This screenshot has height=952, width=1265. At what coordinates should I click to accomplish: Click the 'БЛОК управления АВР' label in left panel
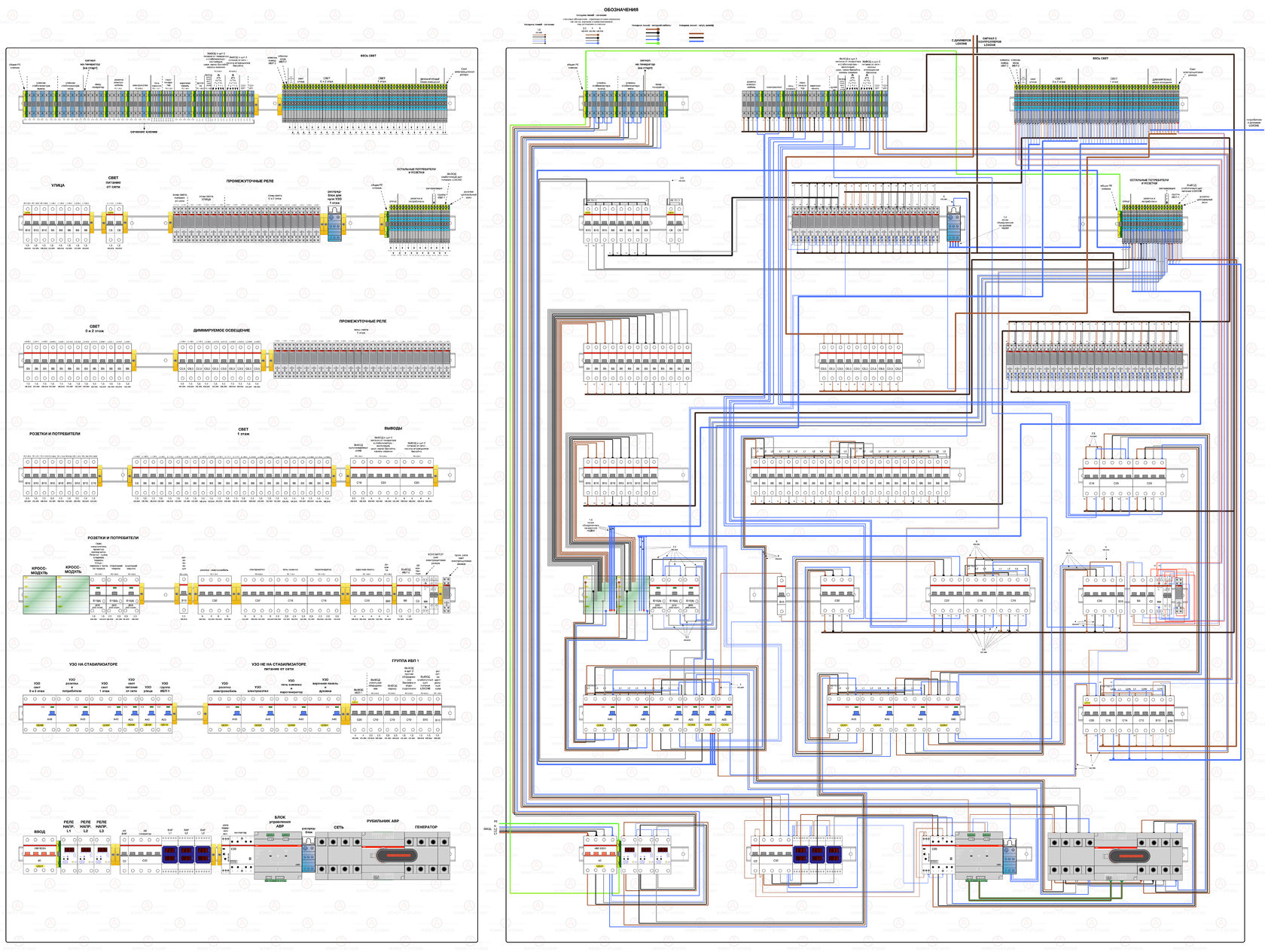pos(280,822)
